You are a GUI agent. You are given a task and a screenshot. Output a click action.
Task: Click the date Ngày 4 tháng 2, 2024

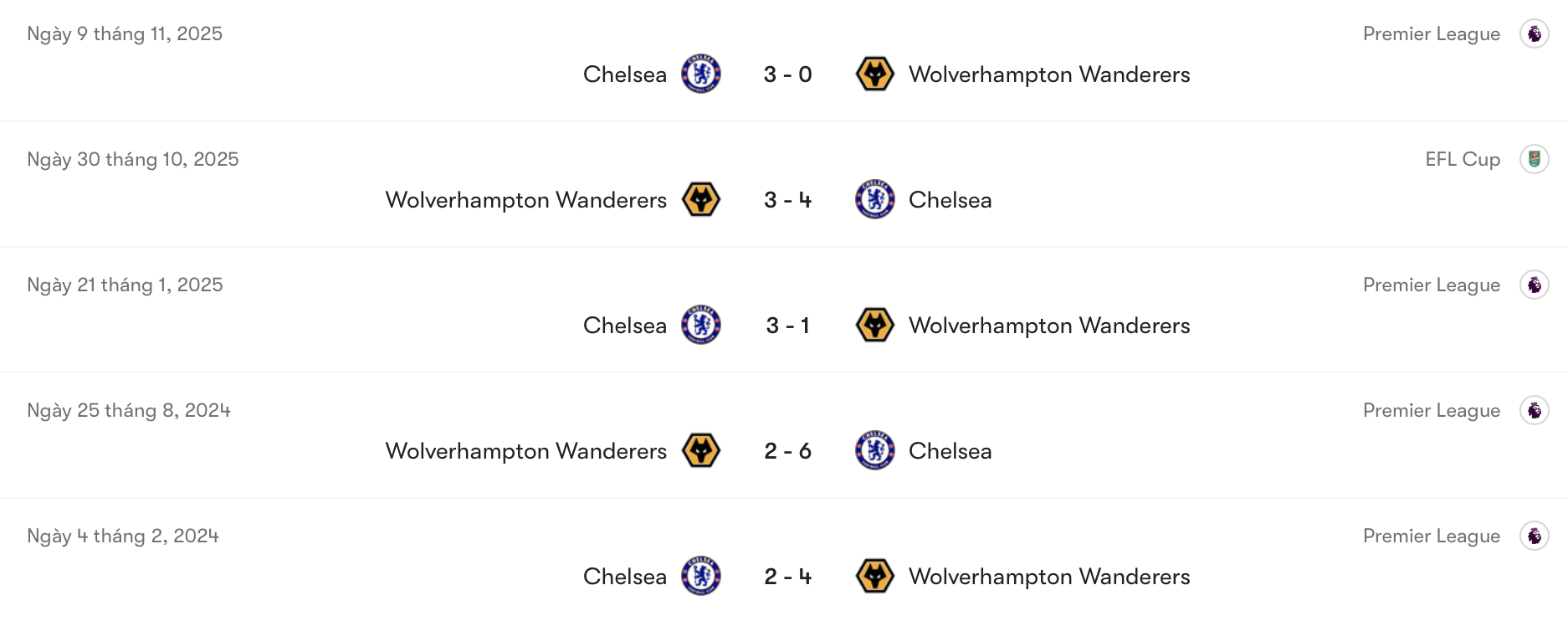(121, 535)
